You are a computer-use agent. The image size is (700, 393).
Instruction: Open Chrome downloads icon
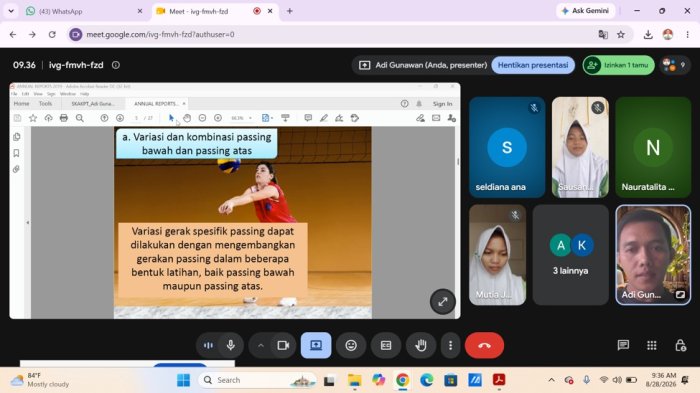(648, 34)
